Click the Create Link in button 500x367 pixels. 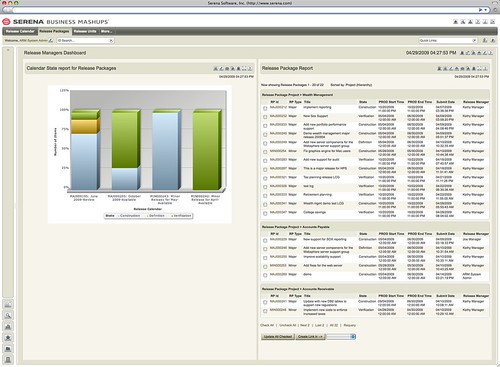point(310,337)
